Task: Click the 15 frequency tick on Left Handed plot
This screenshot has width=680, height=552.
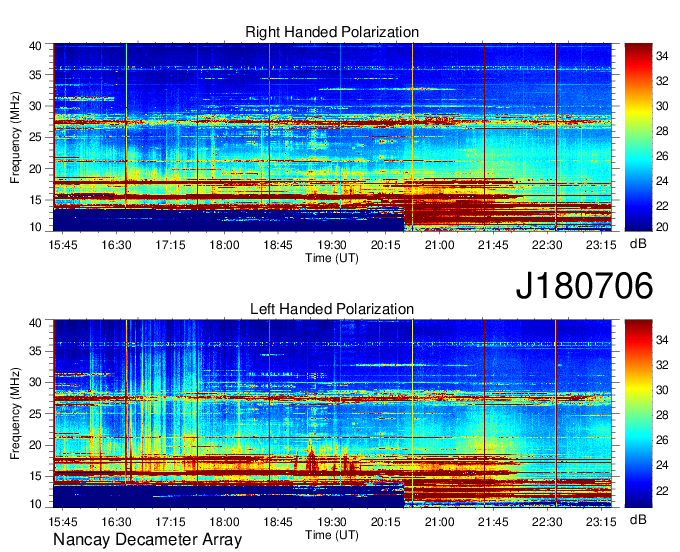Action: pos(35,476)
